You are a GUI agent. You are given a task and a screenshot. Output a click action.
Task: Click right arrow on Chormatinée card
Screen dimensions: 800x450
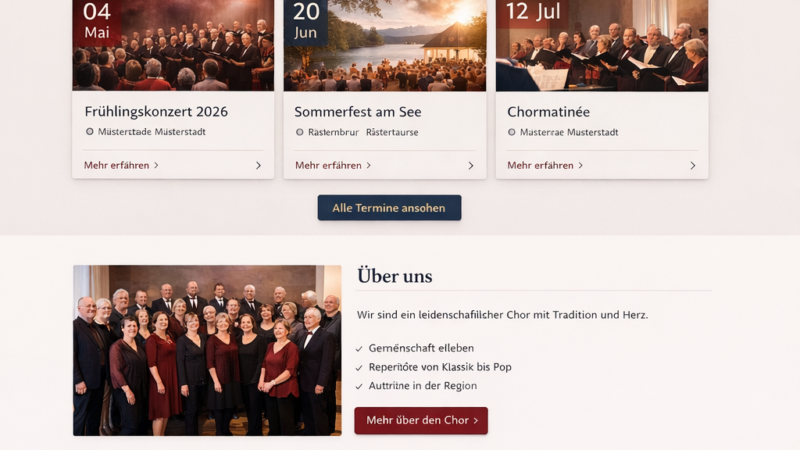692,166
